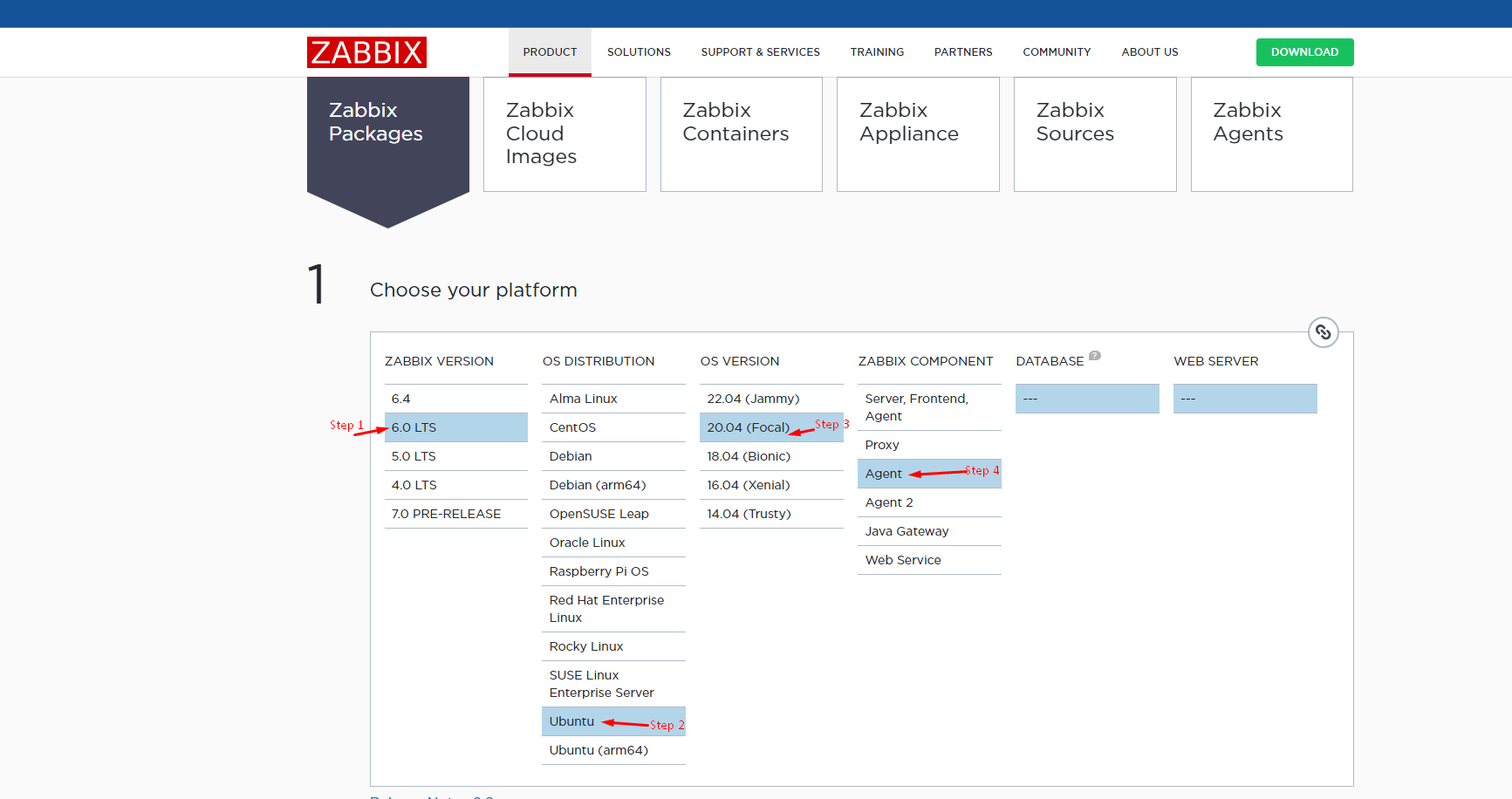Choose Rocky Linux distribution
The width and height of the screenshot is (1512, 799).
[613, 646]
